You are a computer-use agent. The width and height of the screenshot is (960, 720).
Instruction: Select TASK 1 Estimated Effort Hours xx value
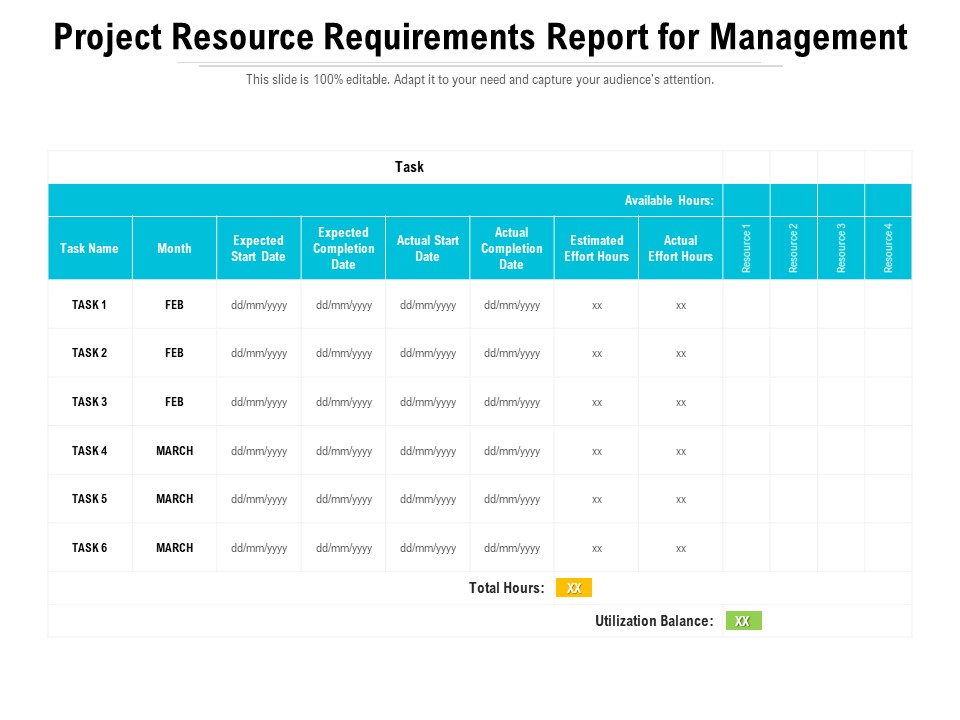(597, 306)
